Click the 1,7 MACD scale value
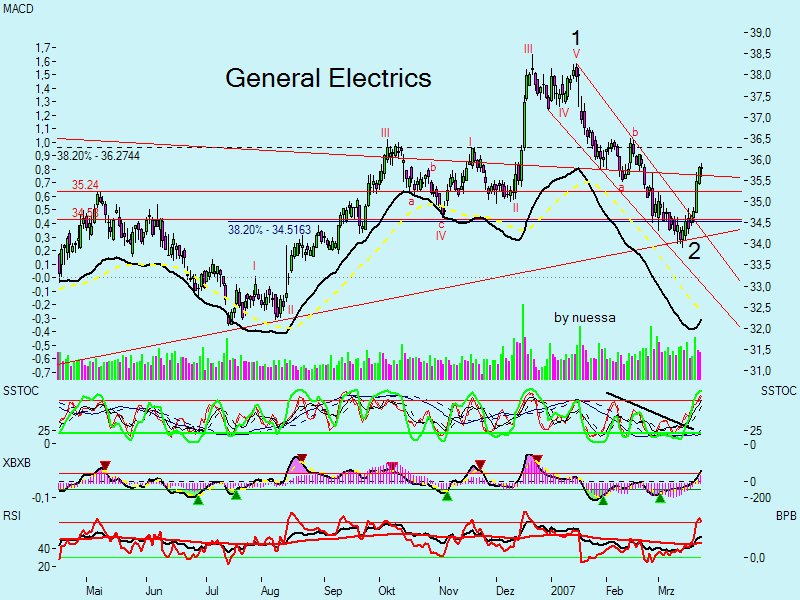The height and width of the screenshot is (600, 800). [42, 48]
